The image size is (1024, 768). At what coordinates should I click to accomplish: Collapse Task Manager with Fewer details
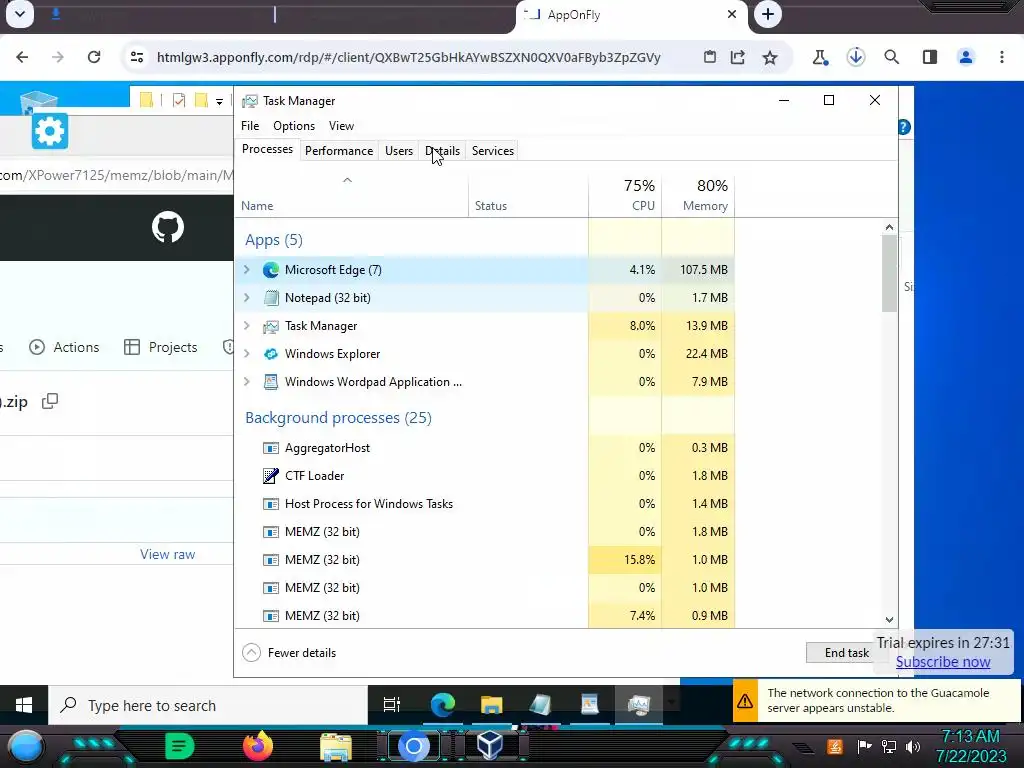point(289,652)
